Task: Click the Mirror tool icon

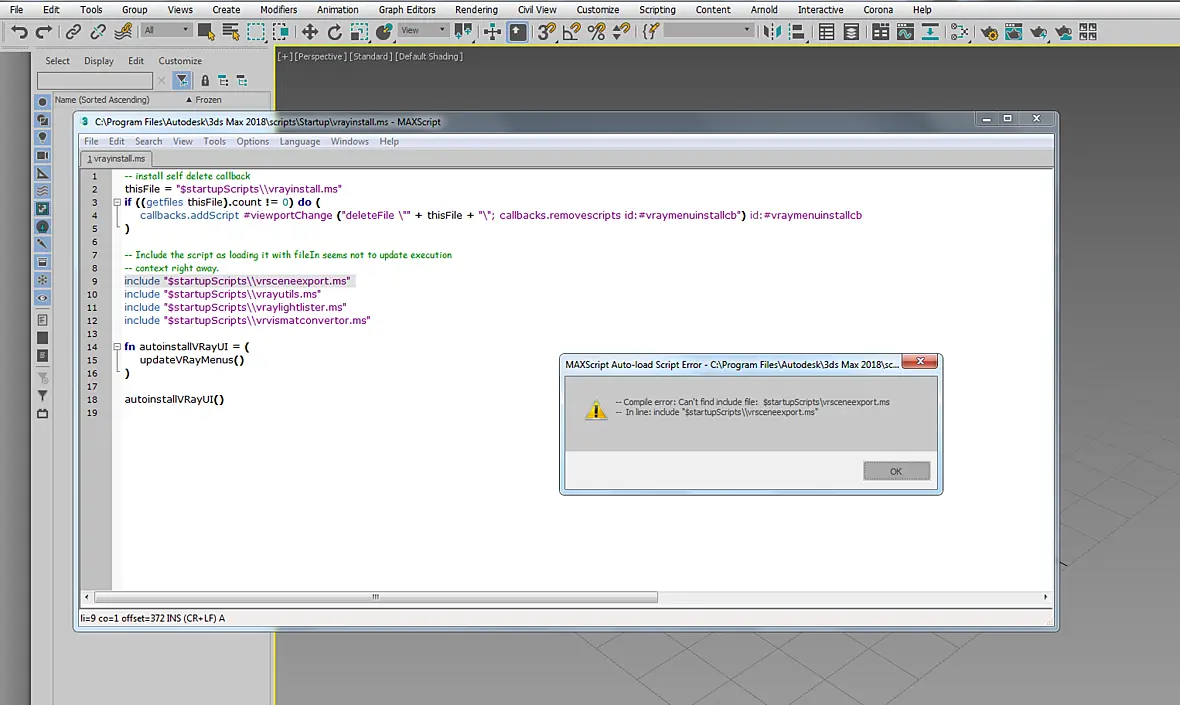Action: [x=772, y=32]
